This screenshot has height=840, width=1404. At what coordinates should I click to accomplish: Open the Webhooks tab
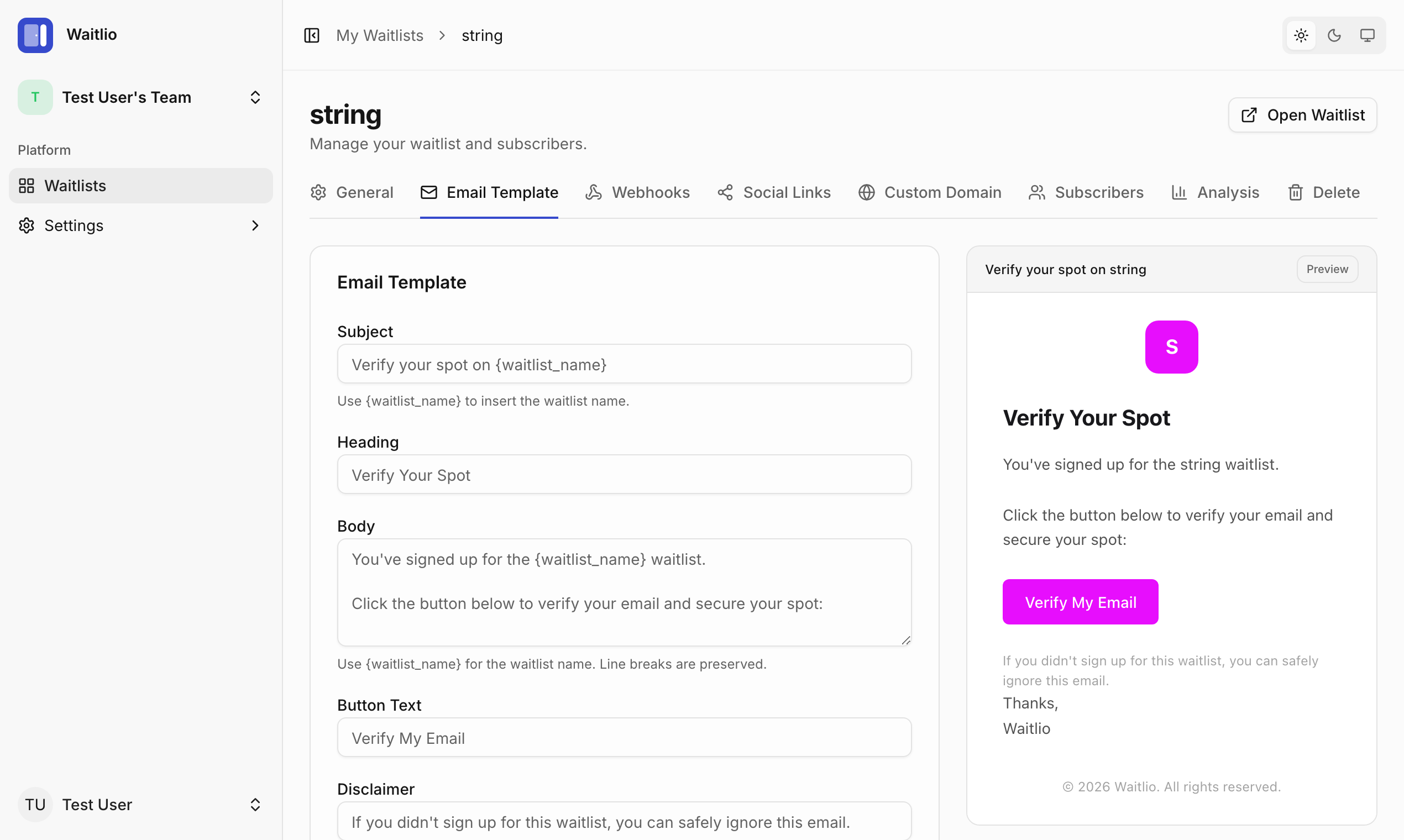638,192
